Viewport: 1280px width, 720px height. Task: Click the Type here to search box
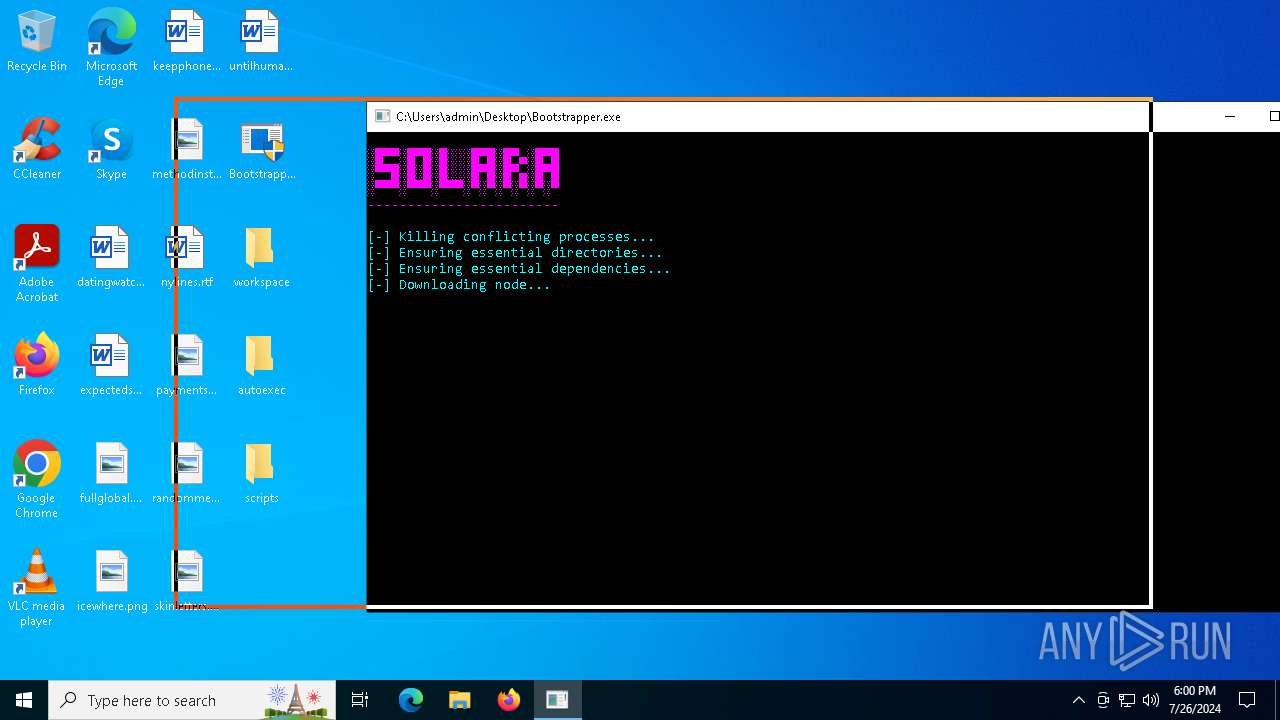click(192, 700)
